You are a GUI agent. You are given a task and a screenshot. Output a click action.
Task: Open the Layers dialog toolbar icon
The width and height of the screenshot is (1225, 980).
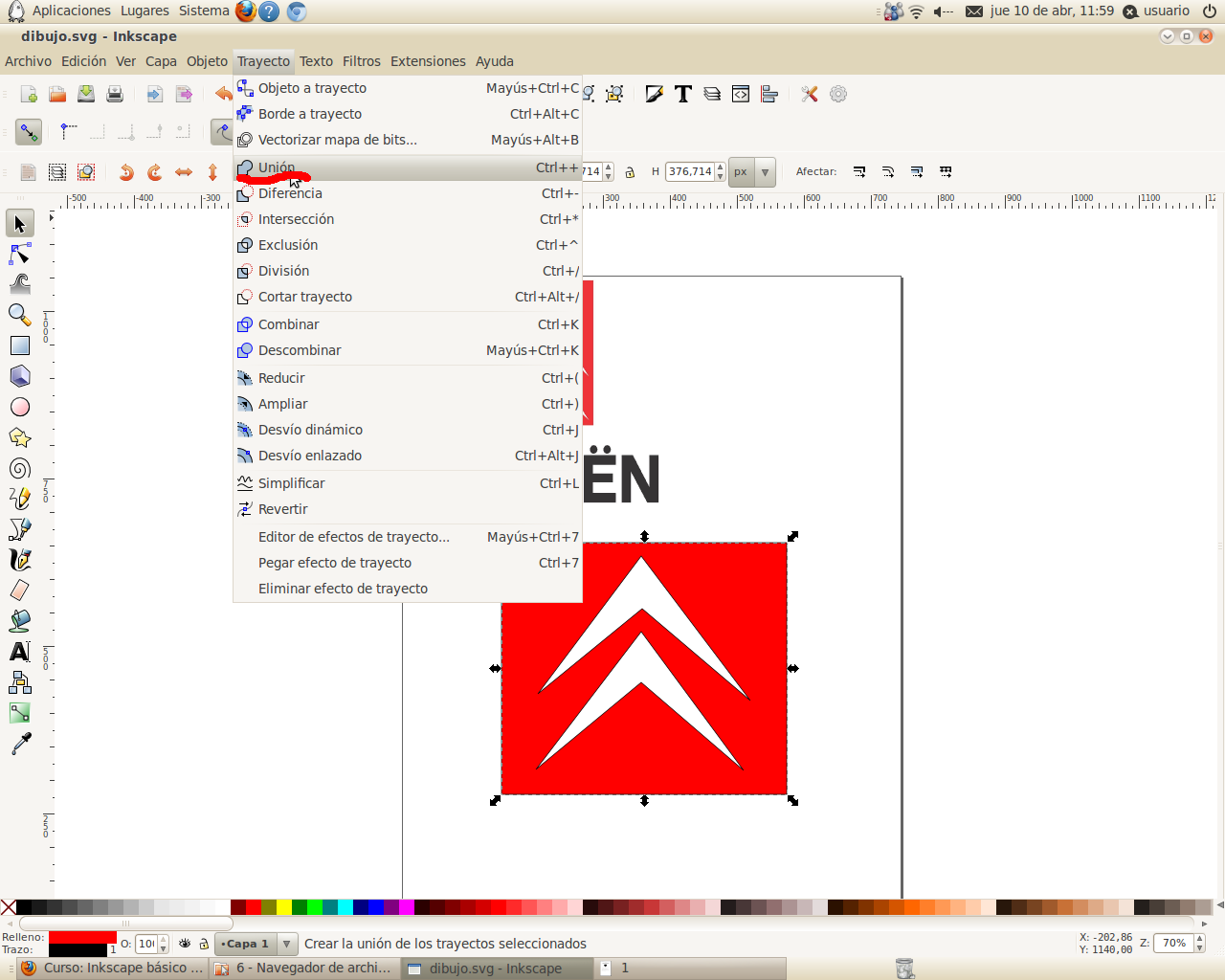(711, 94)
